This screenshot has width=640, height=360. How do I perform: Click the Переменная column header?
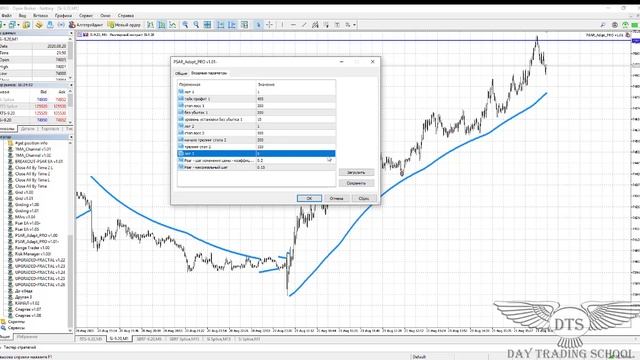click(217, 84)
